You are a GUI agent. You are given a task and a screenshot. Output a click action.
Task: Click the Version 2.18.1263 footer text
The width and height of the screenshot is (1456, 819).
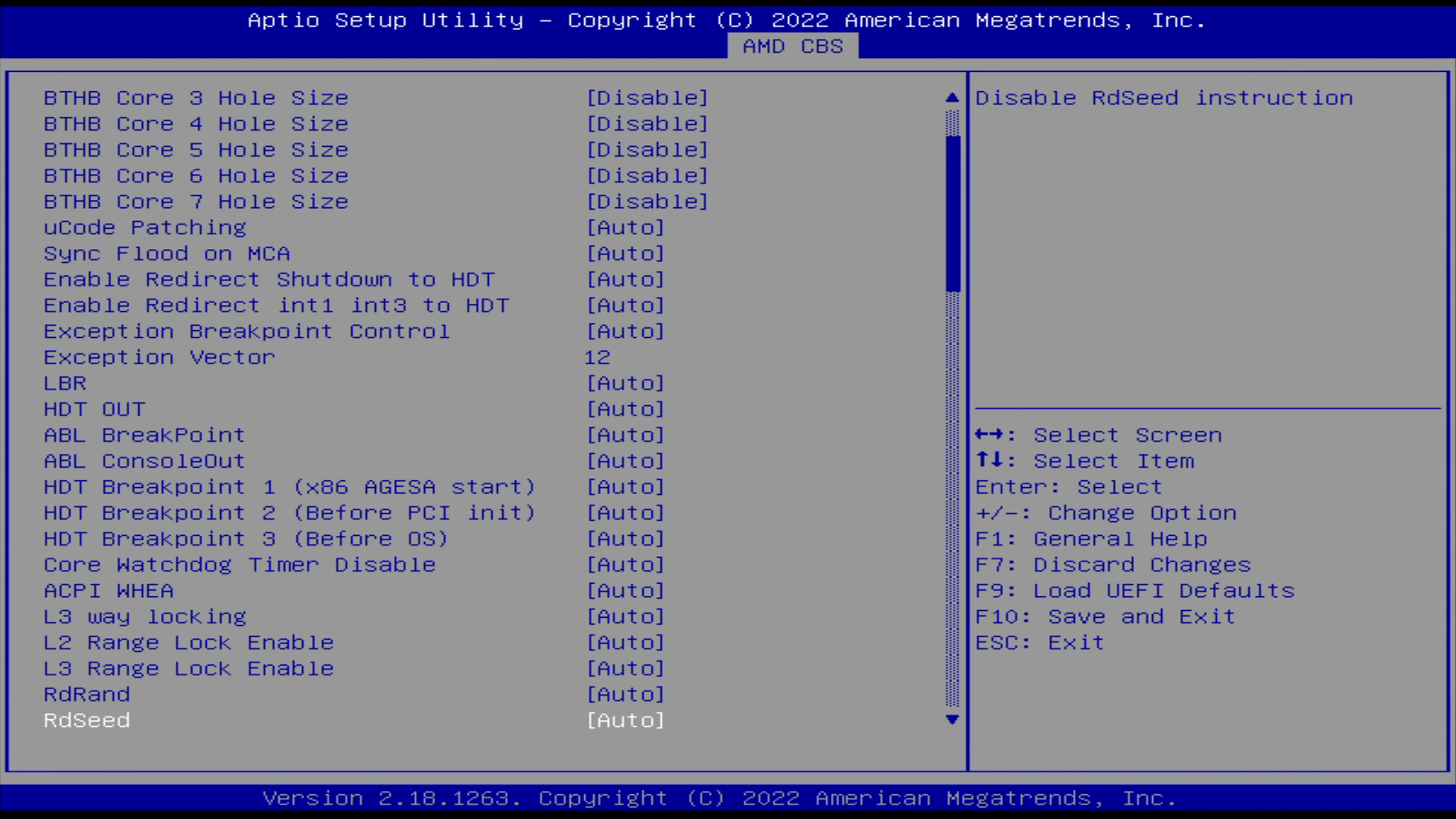pos(720,798)
